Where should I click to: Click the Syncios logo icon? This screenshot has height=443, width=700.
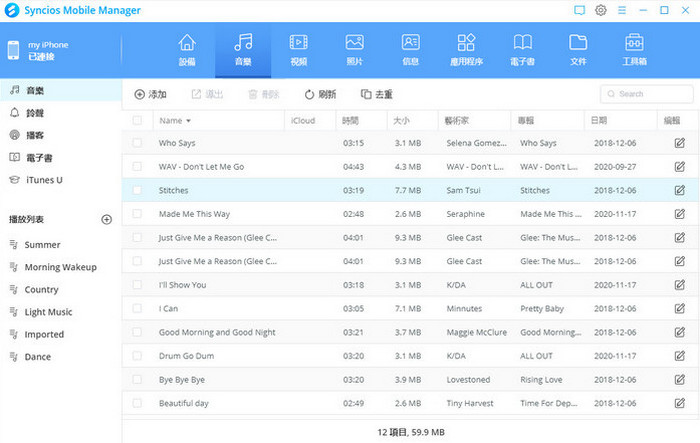pyautogui.click(x=12, y=10)
